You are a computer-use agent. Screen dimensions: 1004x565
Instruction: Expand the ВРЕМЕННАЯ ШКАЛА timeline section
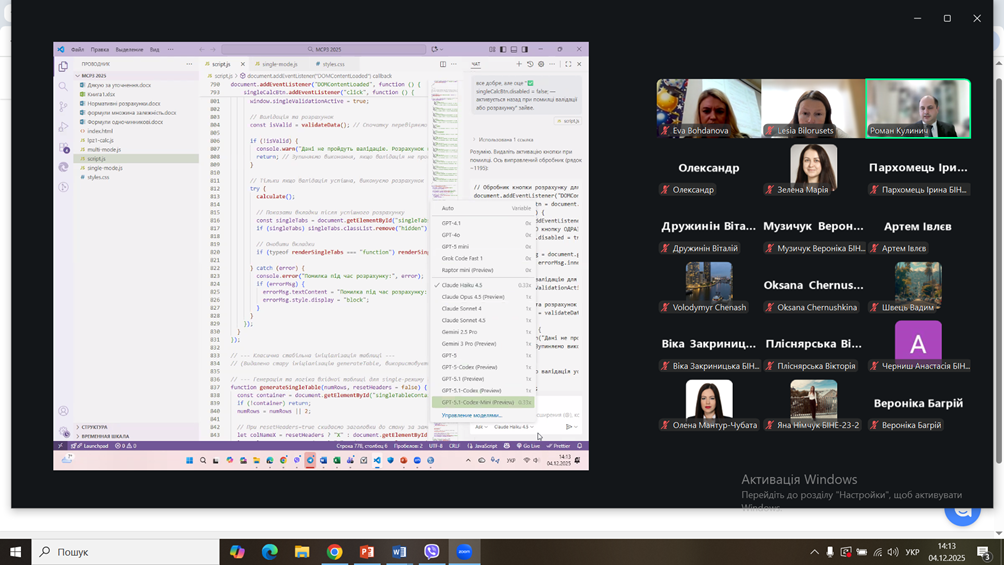pyautogui.click(x=105, y=436)
